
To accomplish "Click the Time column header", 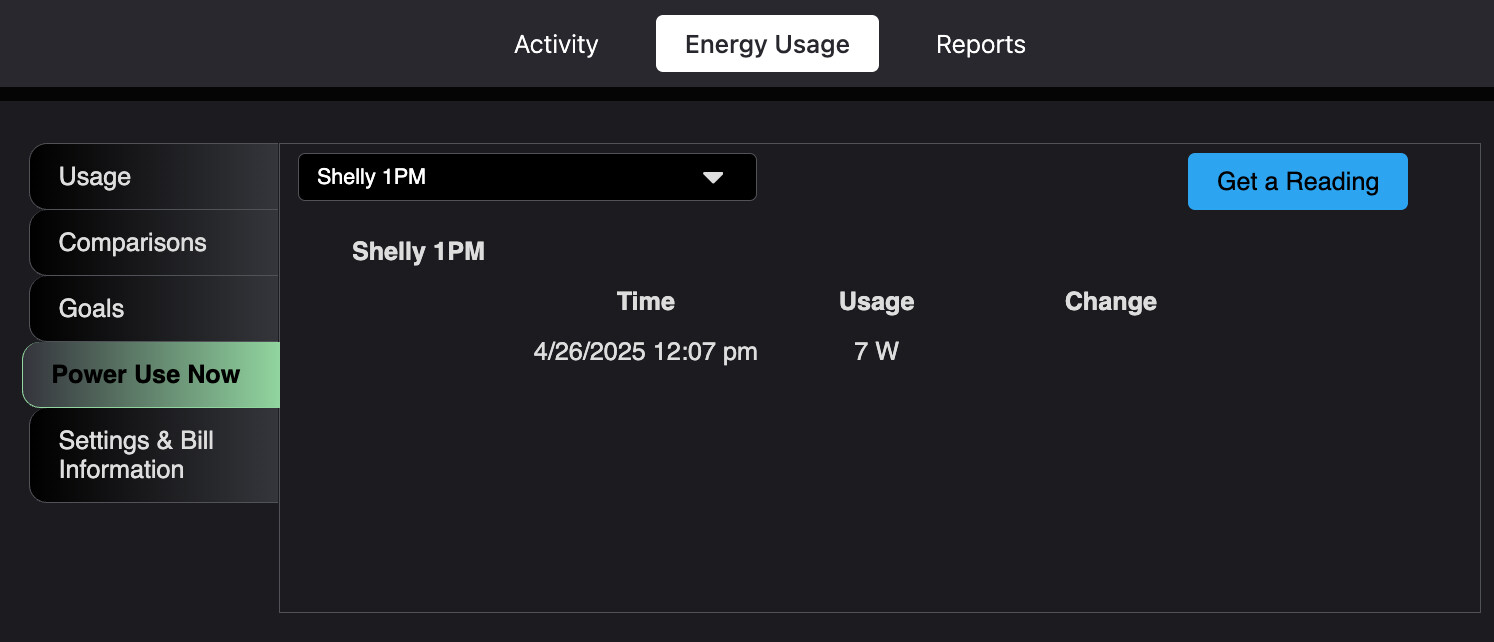I will [646, 302].
